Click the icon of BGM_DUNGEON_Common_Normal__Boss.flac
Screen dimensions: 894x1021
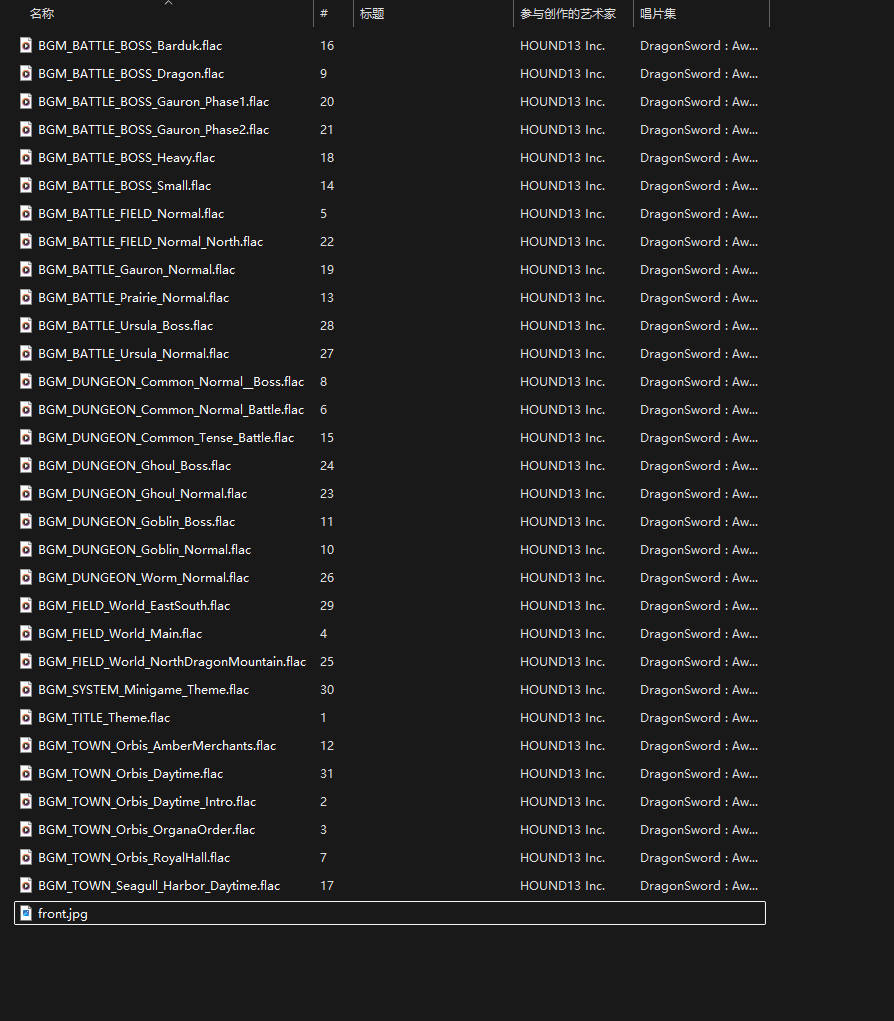coord(25,382)
